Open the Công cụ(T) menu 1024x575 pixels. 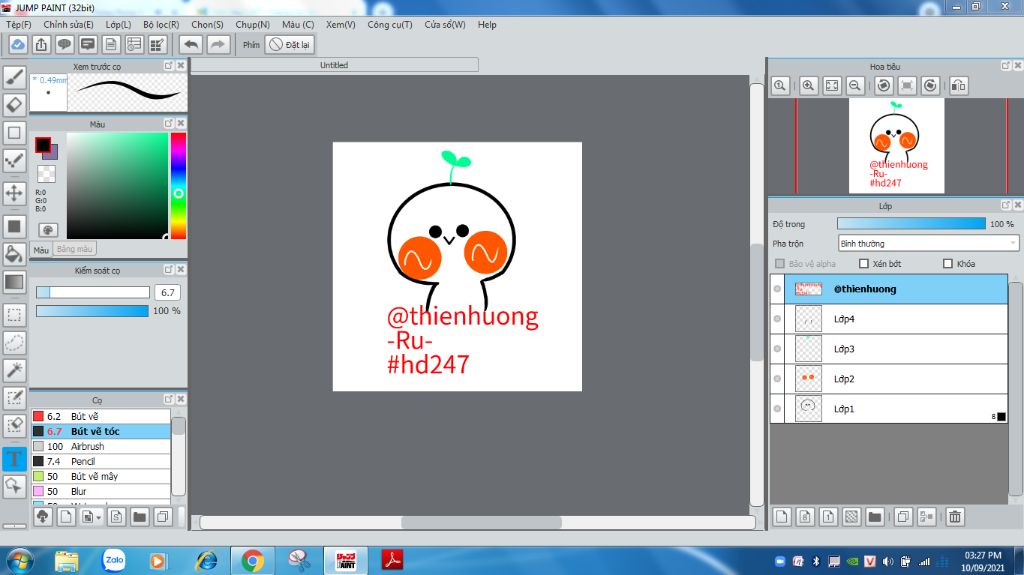coord(390,25)
